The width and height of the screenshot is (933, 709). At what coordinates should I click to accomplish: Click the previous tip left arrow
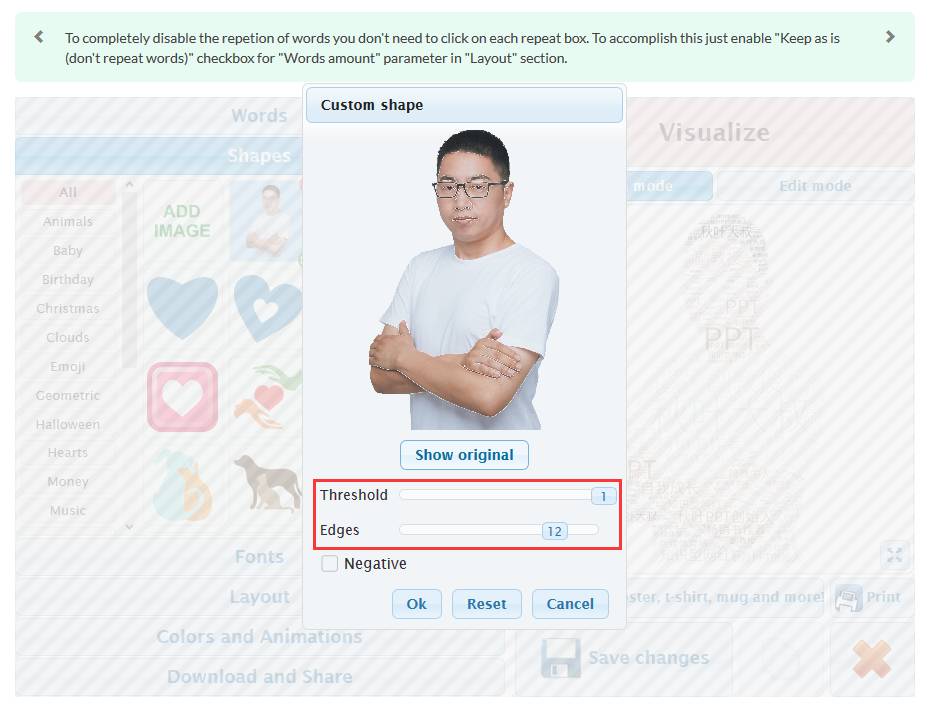point(39,37)
